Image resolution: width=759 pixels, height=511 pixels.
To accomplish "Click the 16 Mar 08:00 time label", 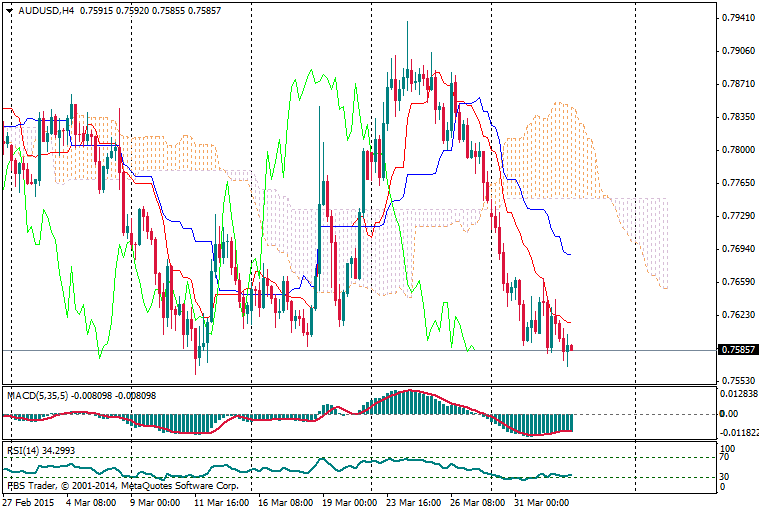I will tap(286, 502).
